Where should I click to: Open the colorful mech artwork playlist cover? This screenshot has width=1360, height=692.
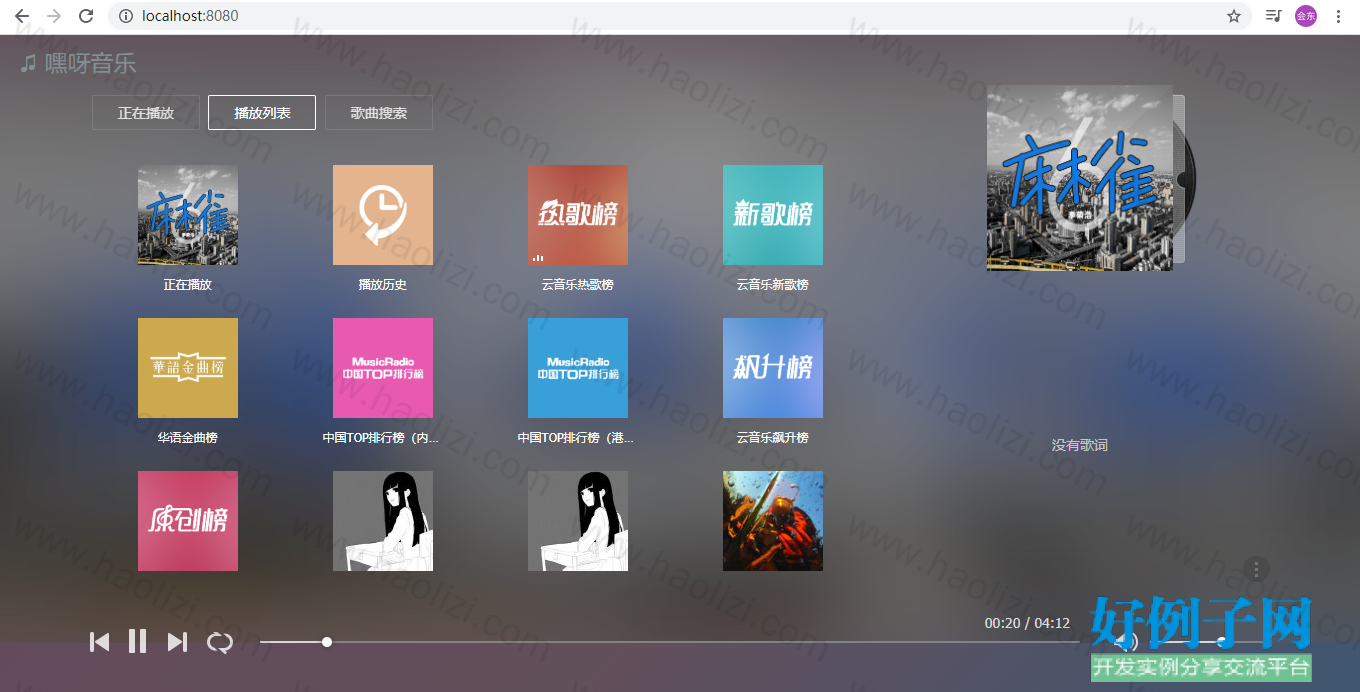(773, 521)
